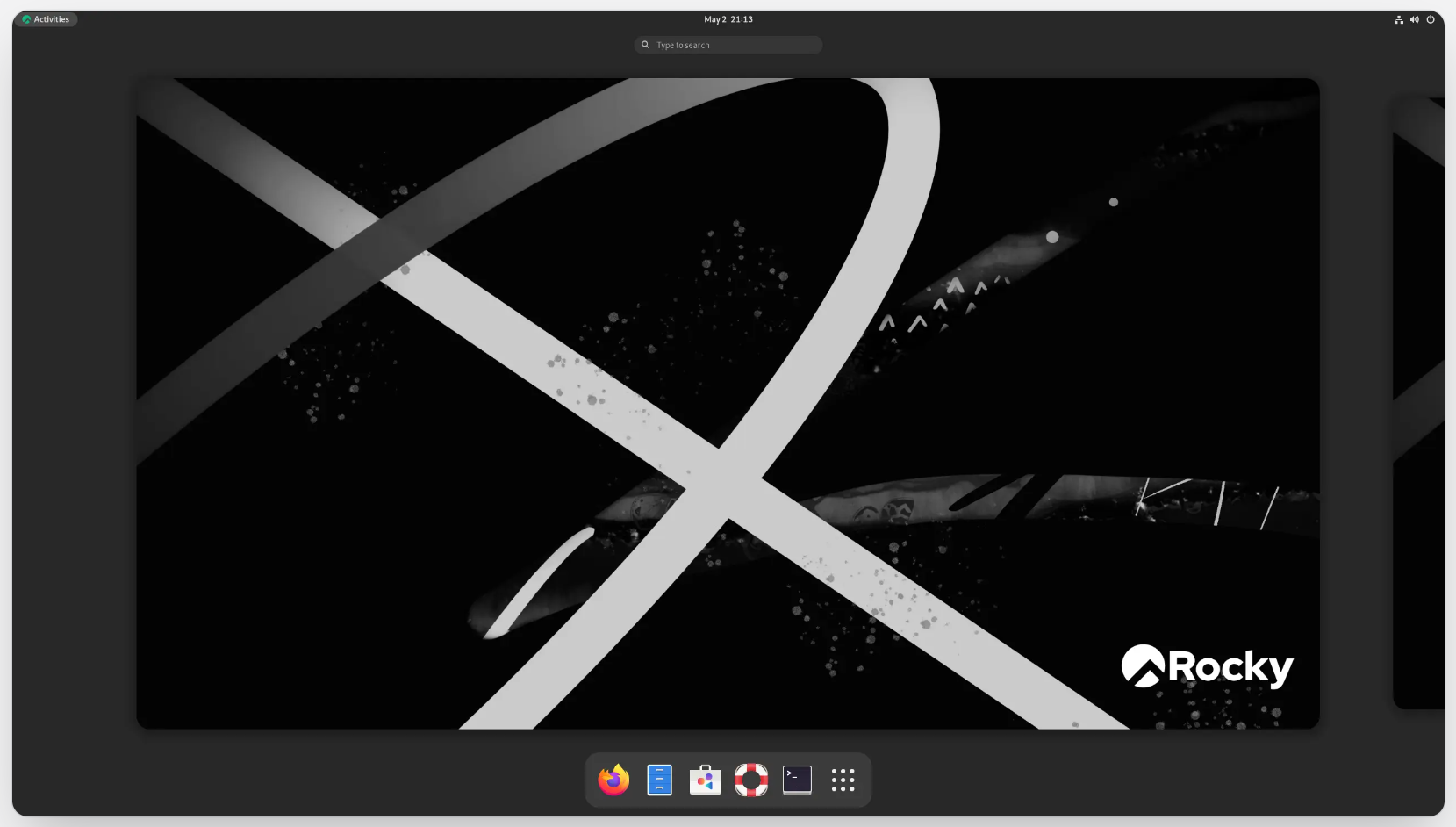Click the wired network status icon
1456x827 pixels.
coord(1398,19)
